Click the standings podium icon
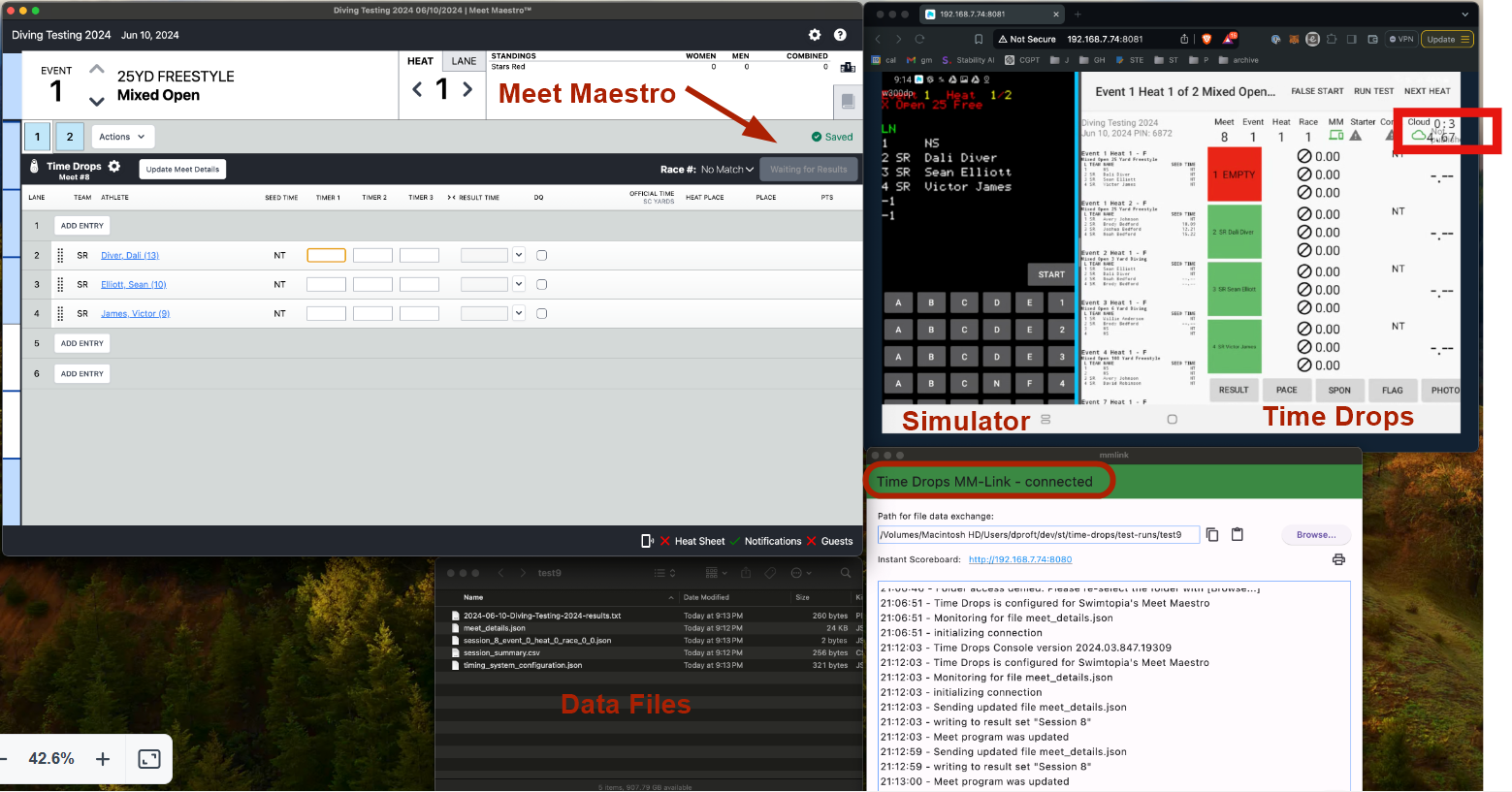Image resolution: width=1512 pixels, height=792 pixels. (848, 68)
